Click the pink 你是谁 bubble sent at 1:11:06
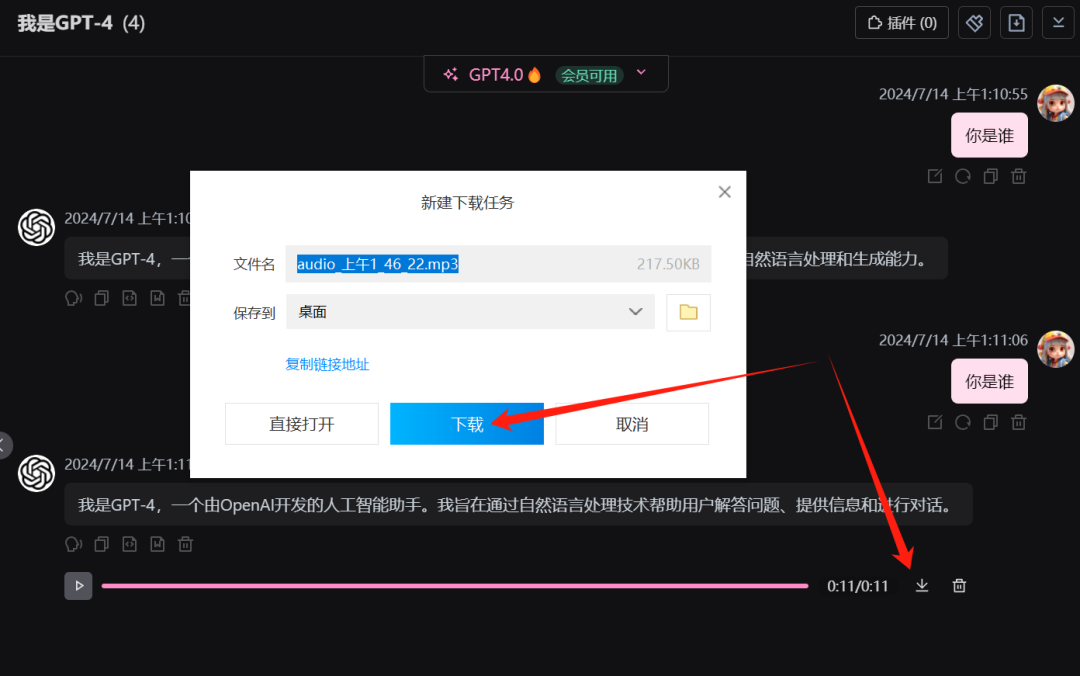 (989, 382)
